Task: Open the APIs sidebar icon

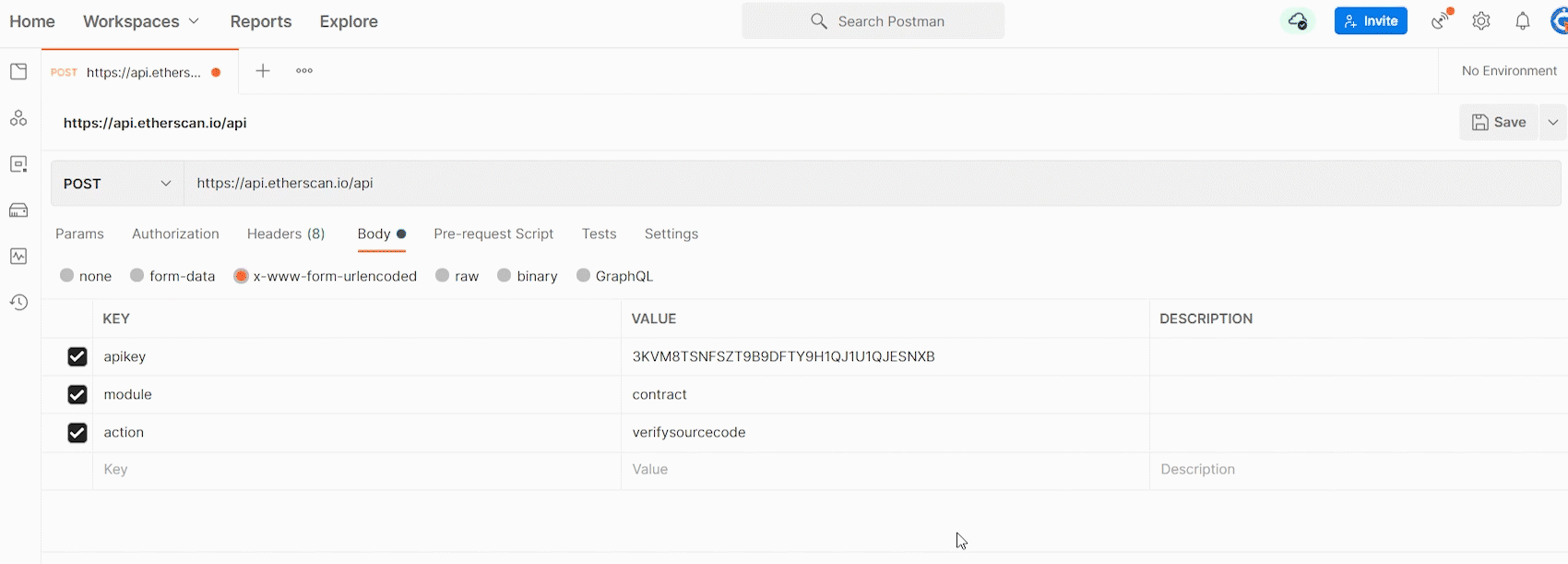Action: 18,118
